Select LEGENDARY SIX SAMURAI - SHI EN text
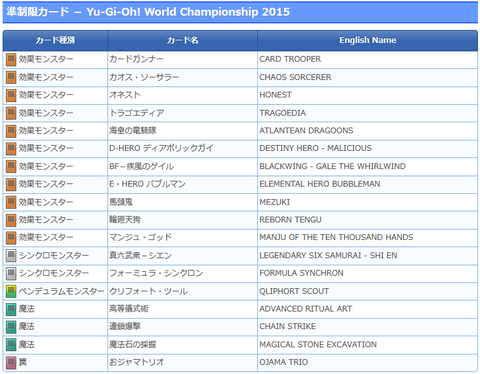 click(328, 255)
